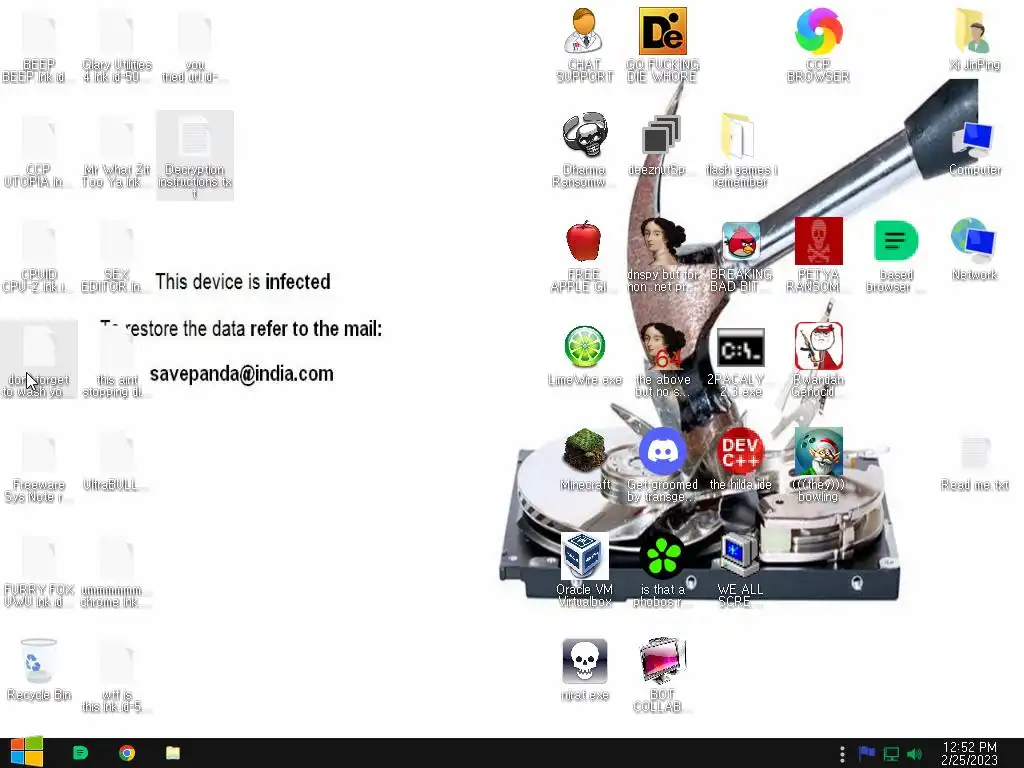Select the Network desktop icon

(974, 249)
